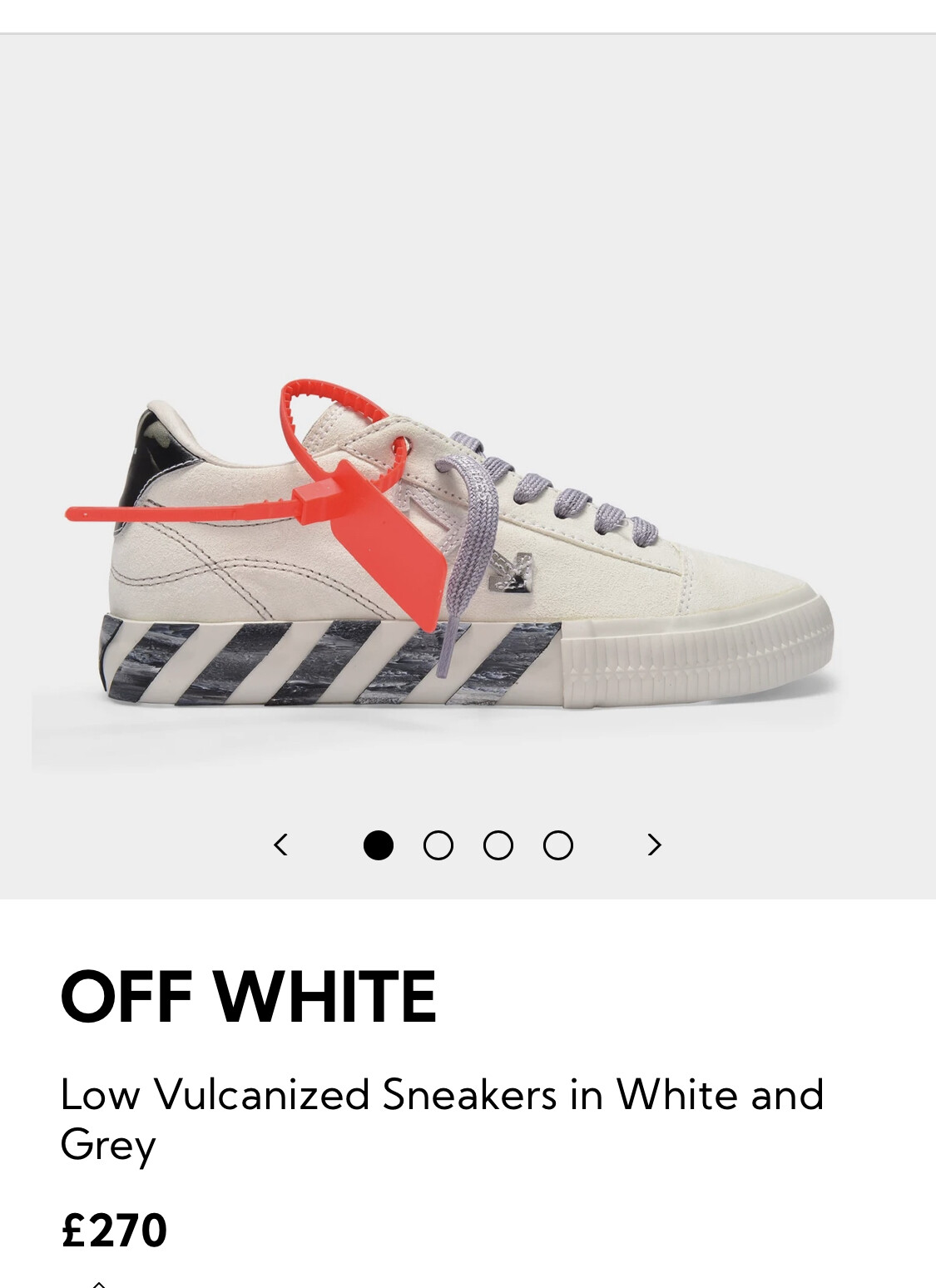Select the first carousel dot indicator
This screenshot has height=1288, width=936.
tap(379, 845)
